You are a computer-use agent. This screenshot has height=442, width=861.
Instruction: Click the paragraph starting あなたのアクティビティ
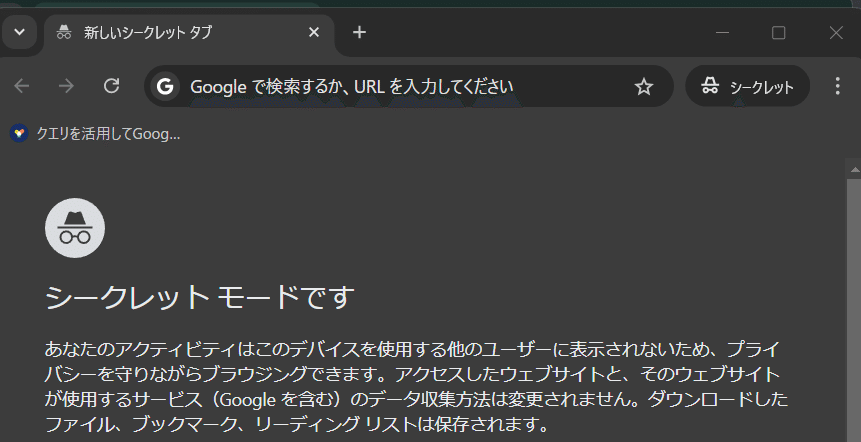pyautogui.click(x=416, y=386)
